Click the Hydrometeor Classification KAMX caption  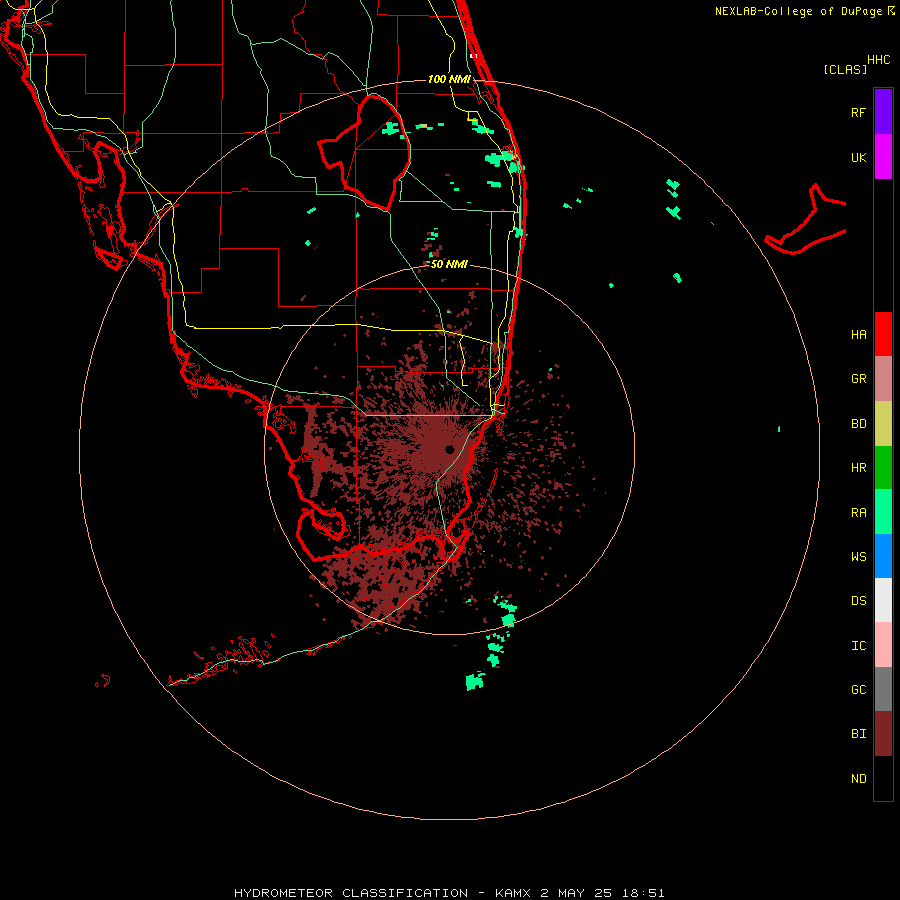(x=449, y=893)
